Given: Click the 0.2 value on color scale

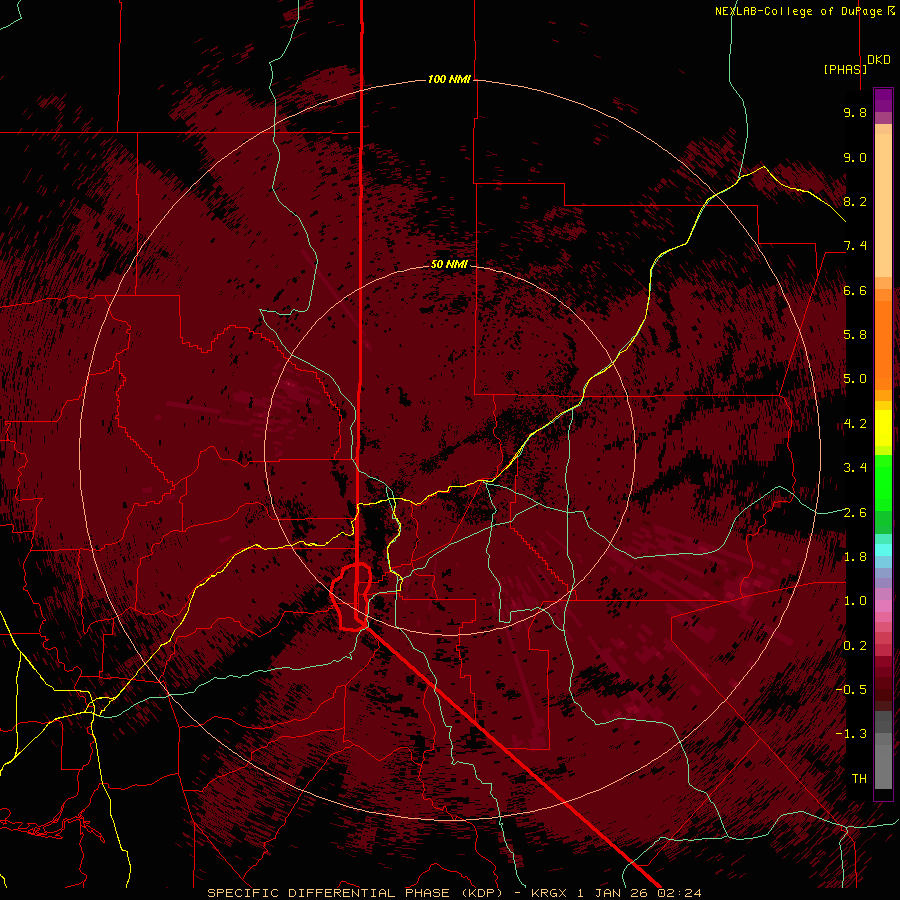Looking at the screenshot, I should [x=855, y=646].
